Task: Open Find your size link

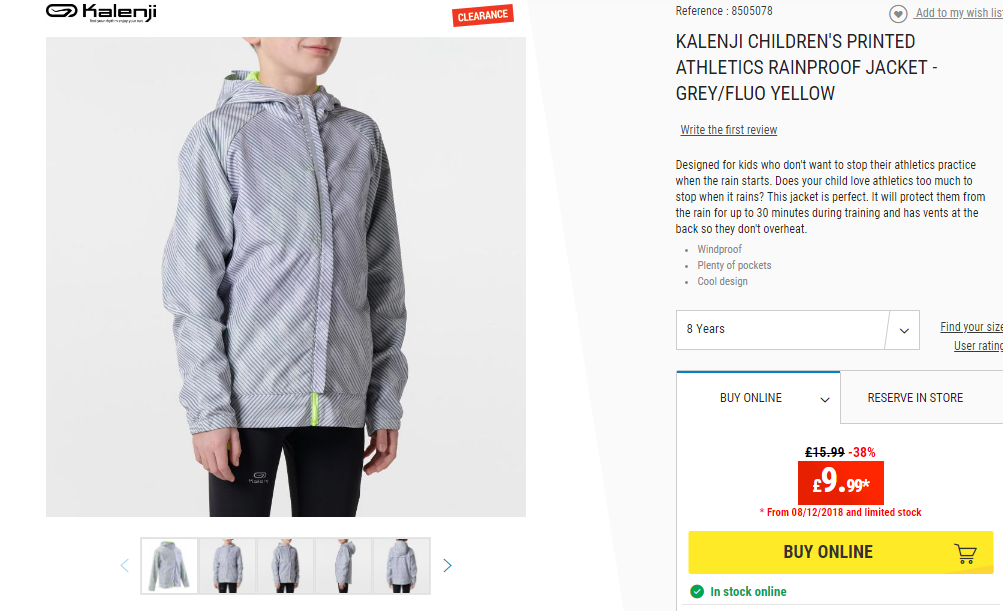Action: (971, 327)
